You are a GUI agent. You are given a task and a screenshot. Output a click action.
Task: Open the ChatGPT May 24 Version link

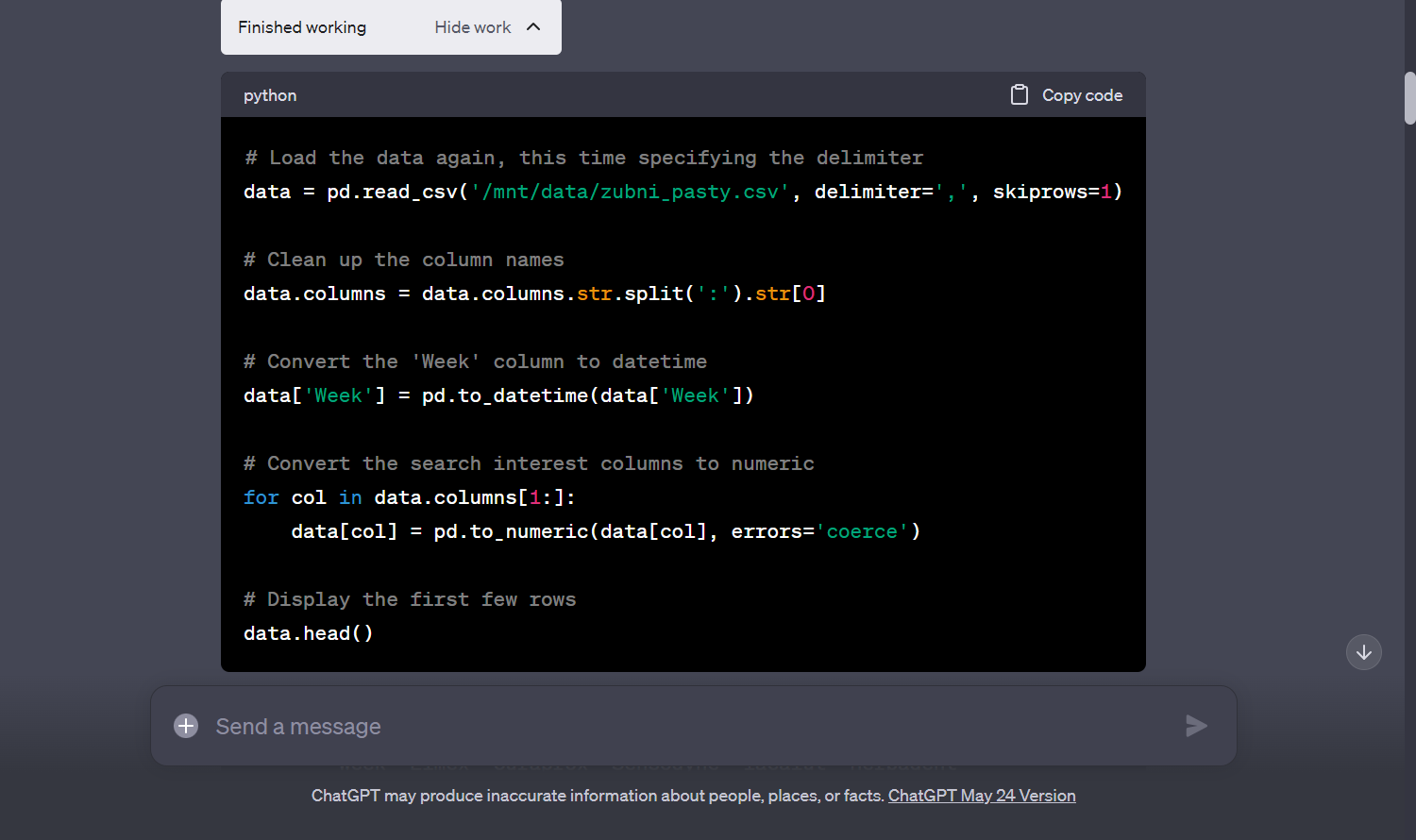coord(982,796)
